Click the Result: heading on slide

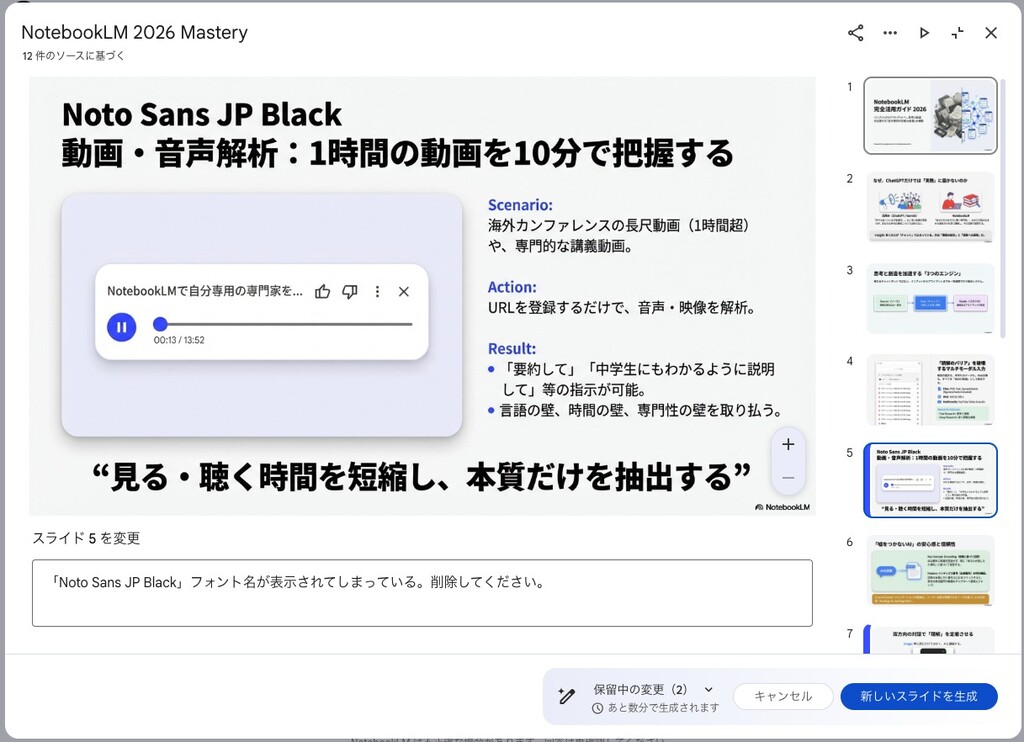click(x=512, y=349)
